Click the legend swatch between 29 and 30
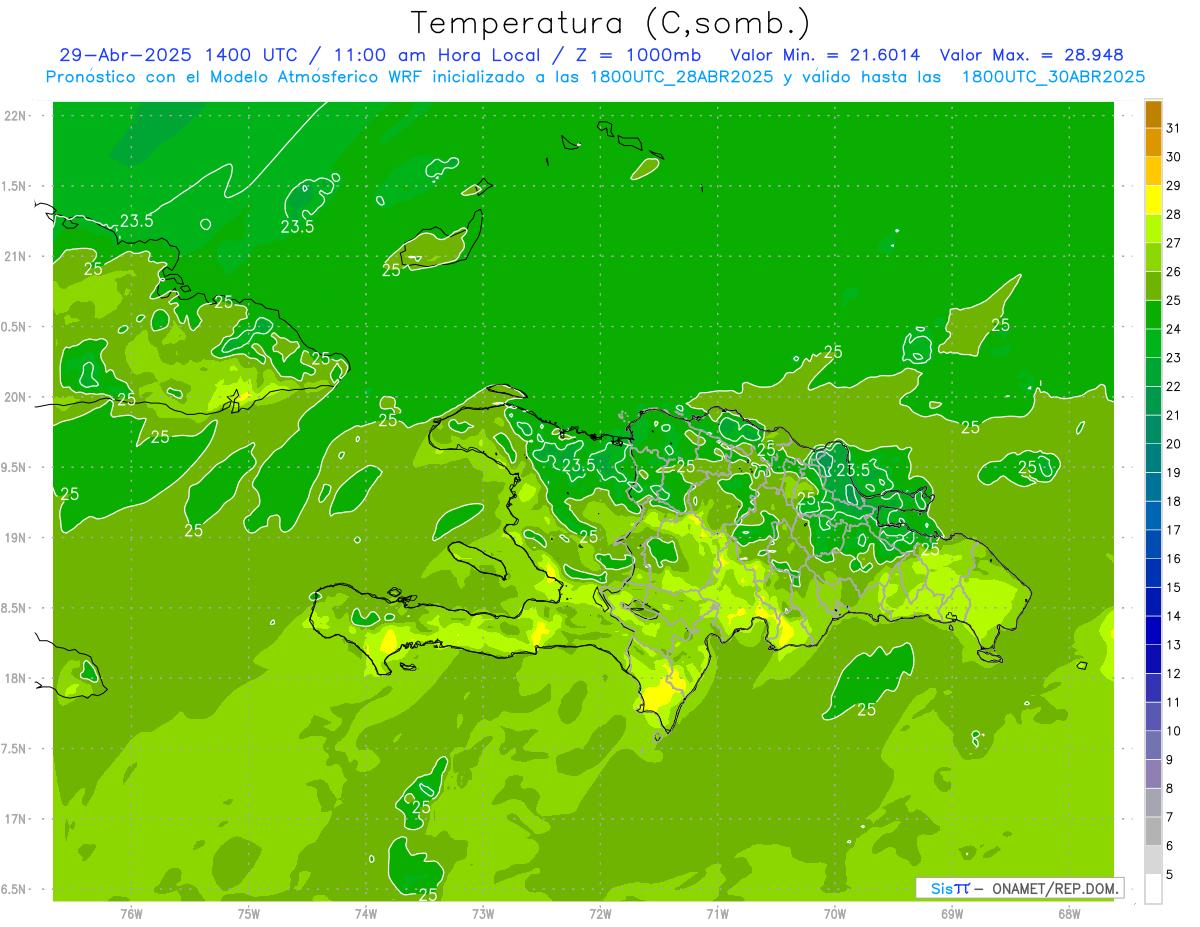Viewport: 1200px width, 927px height. point(1153,171)
